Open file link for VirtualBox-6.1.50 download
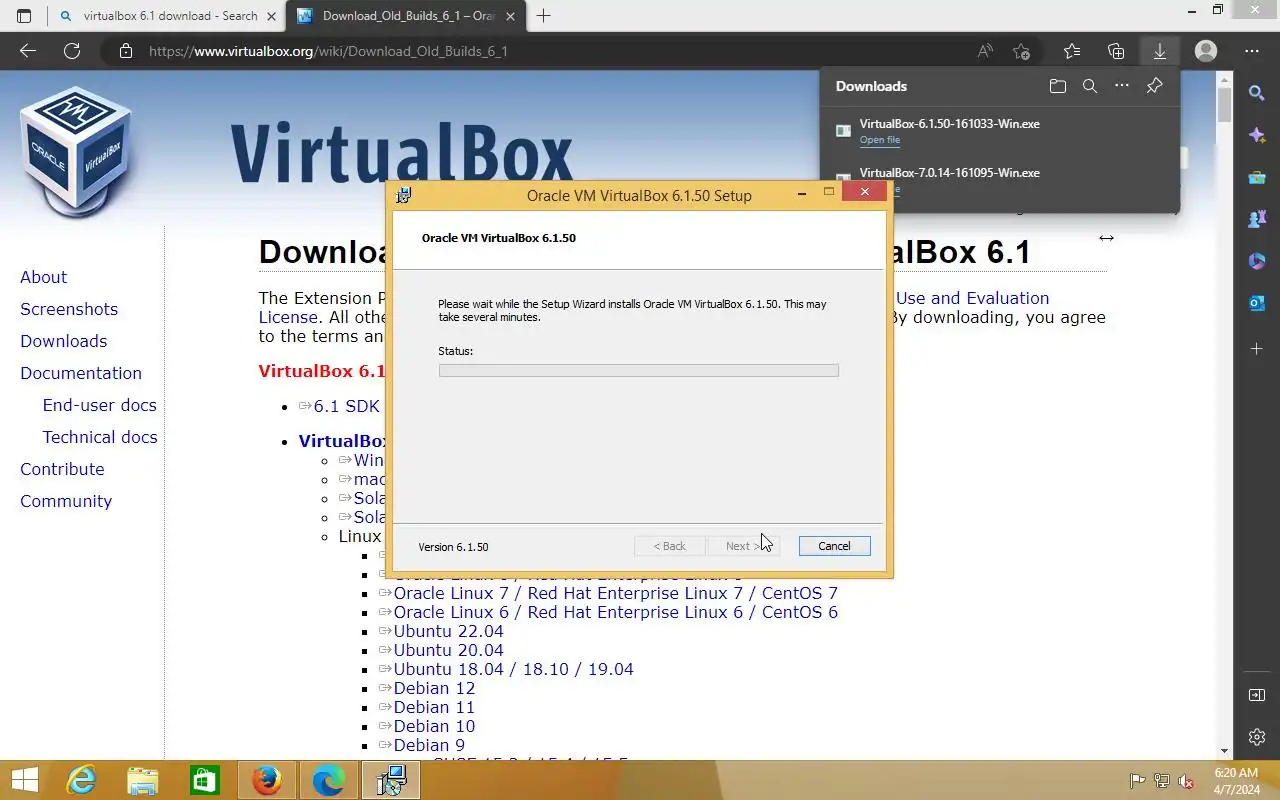 tap(880, 140)
